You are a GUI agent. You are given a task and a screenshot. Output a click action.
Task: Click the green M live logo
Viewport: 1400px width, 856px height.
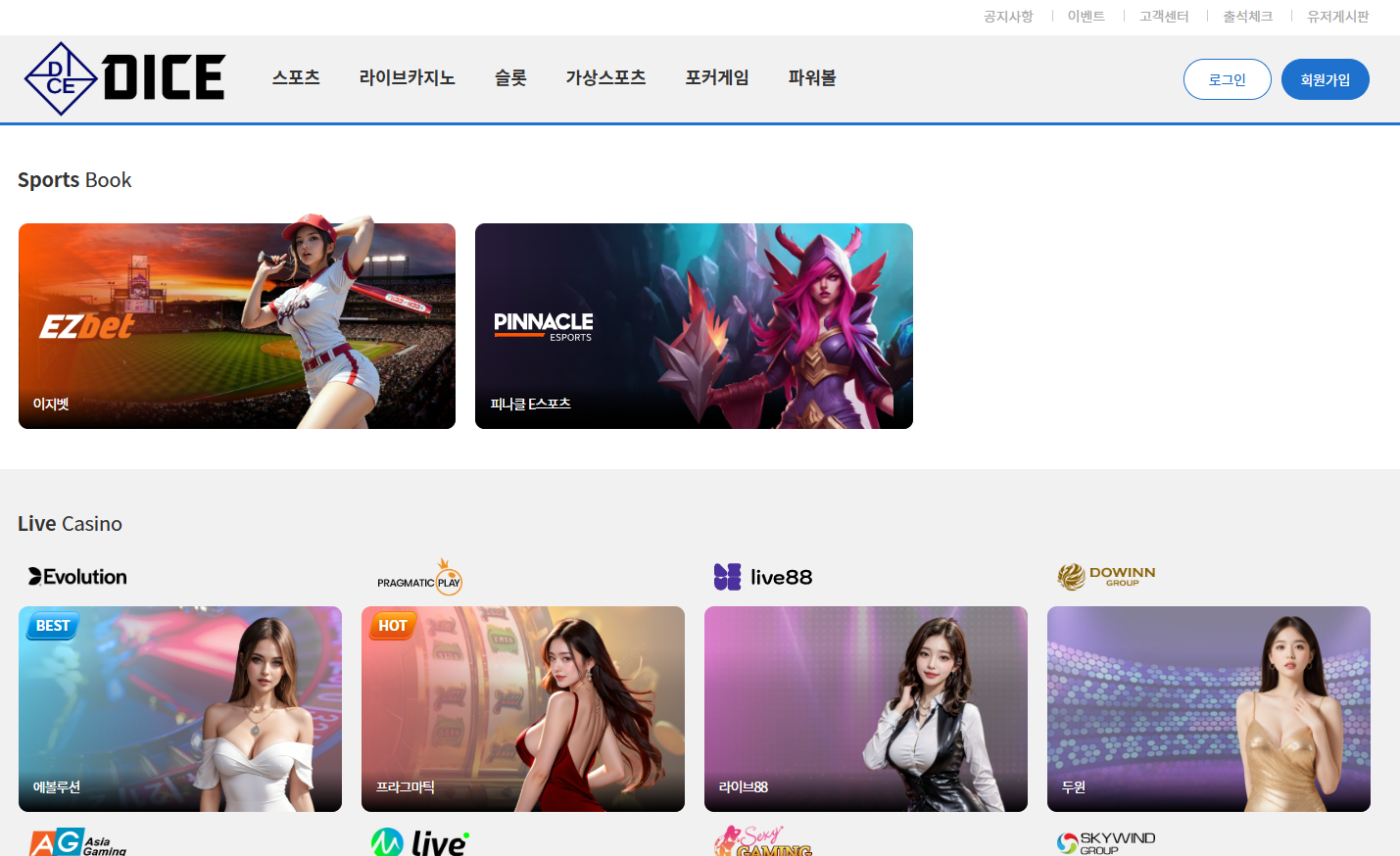click(420, 842)
